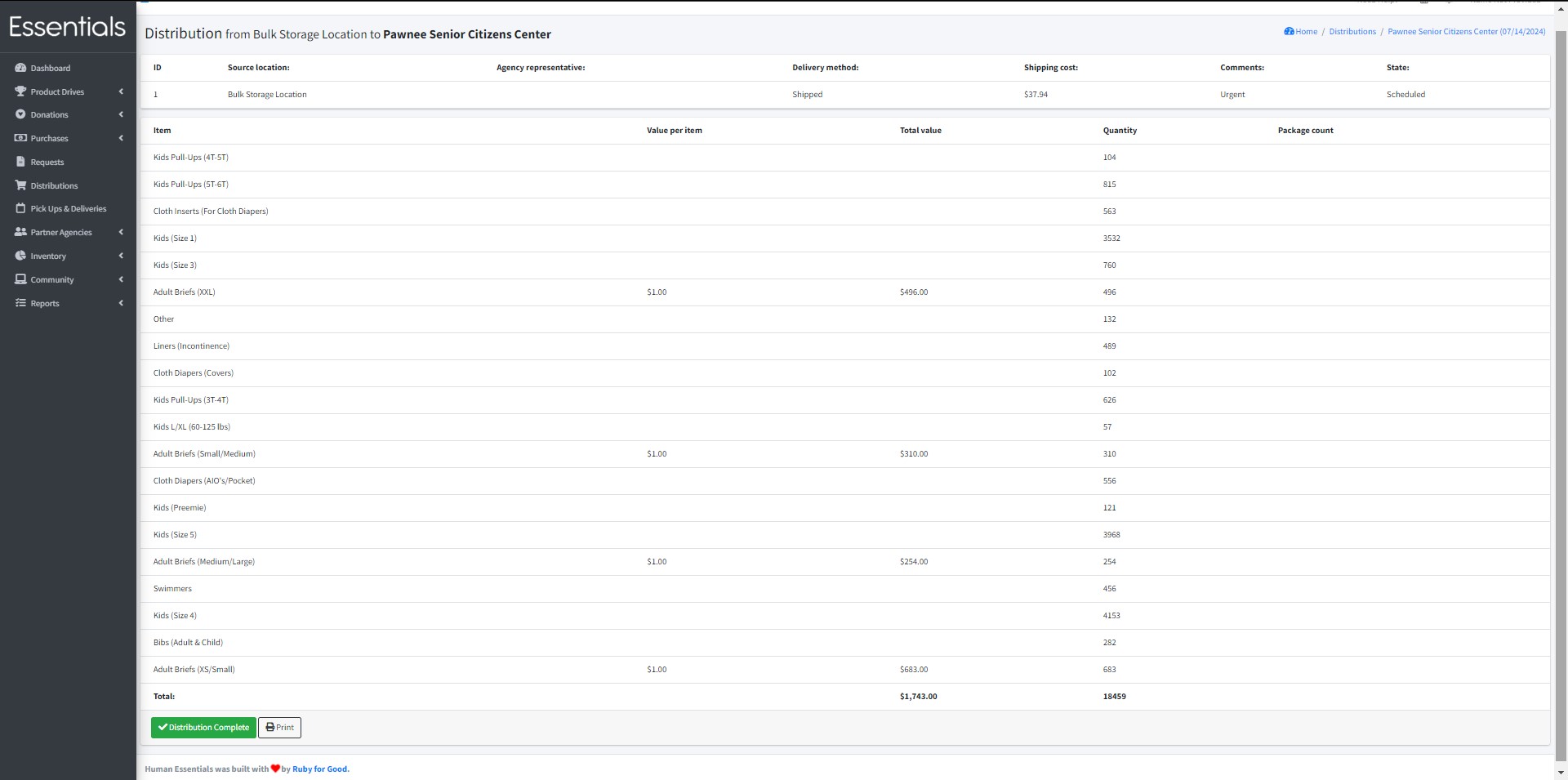Click the Adult Briefs (XXL) item name

[x=185, y=292]
